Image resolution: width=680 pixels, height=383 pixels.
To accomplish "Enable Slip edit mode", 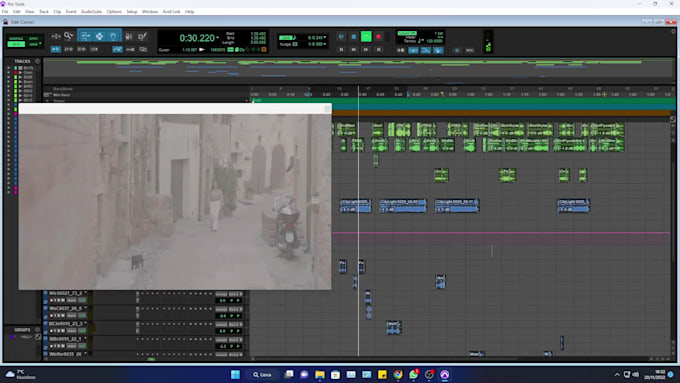I will click(x=16, y=44).
